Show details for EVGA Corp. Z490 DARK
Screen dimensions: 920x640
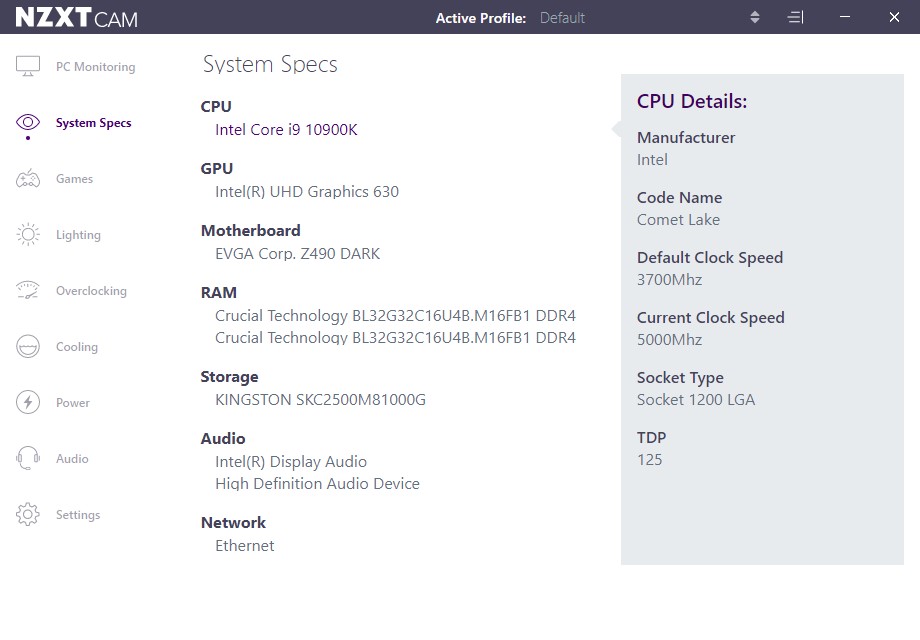[297, 253]
